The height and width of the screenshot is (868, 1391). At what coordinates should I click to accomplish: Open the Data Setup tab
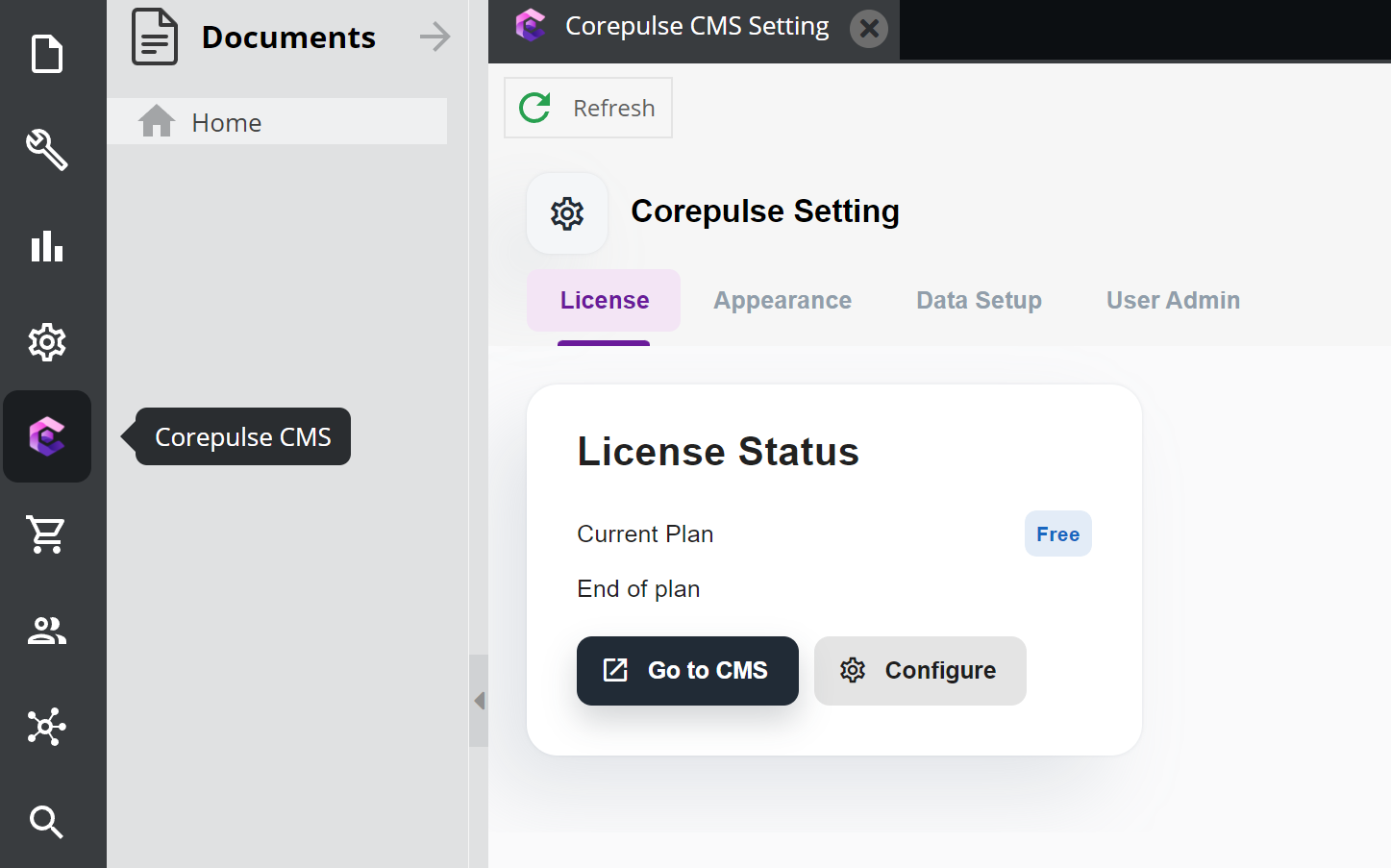979,300
